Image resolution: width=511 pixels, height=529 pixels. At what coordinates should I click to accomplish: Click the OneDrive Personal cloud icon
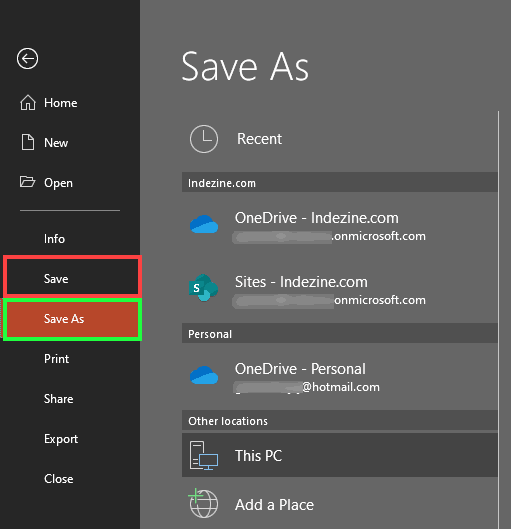tap(204, 375)
